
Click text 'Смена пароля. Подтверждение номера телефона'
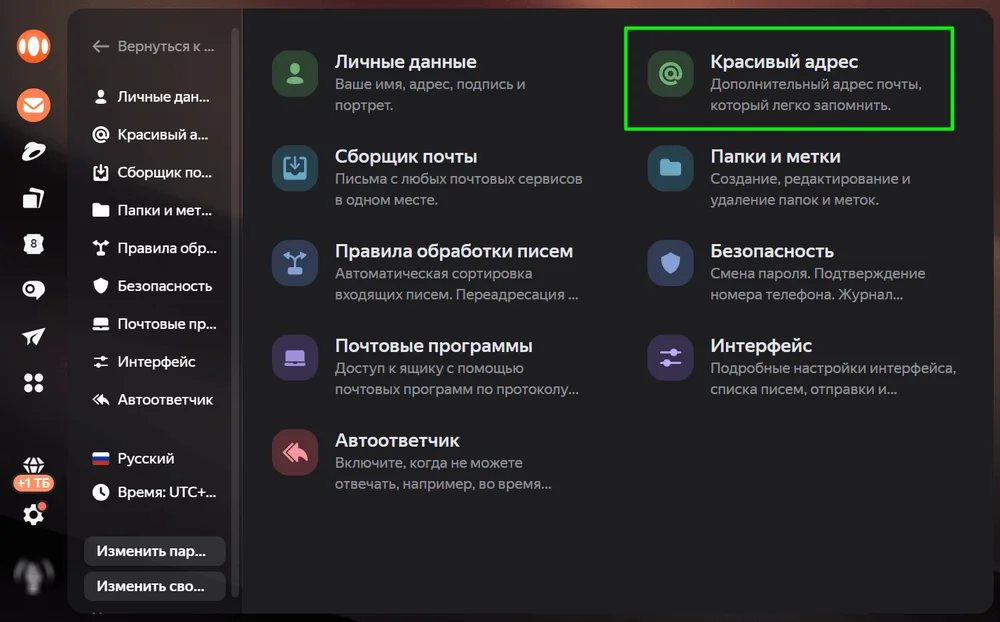818,284
